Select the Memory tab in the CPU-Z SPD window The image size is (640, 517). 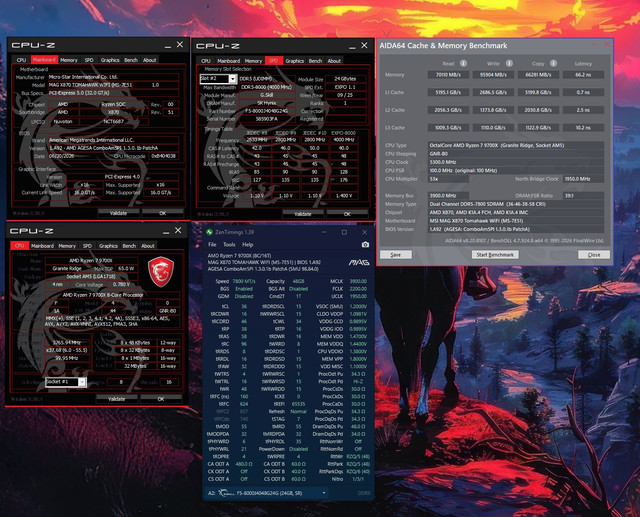[x=253, y=61]
